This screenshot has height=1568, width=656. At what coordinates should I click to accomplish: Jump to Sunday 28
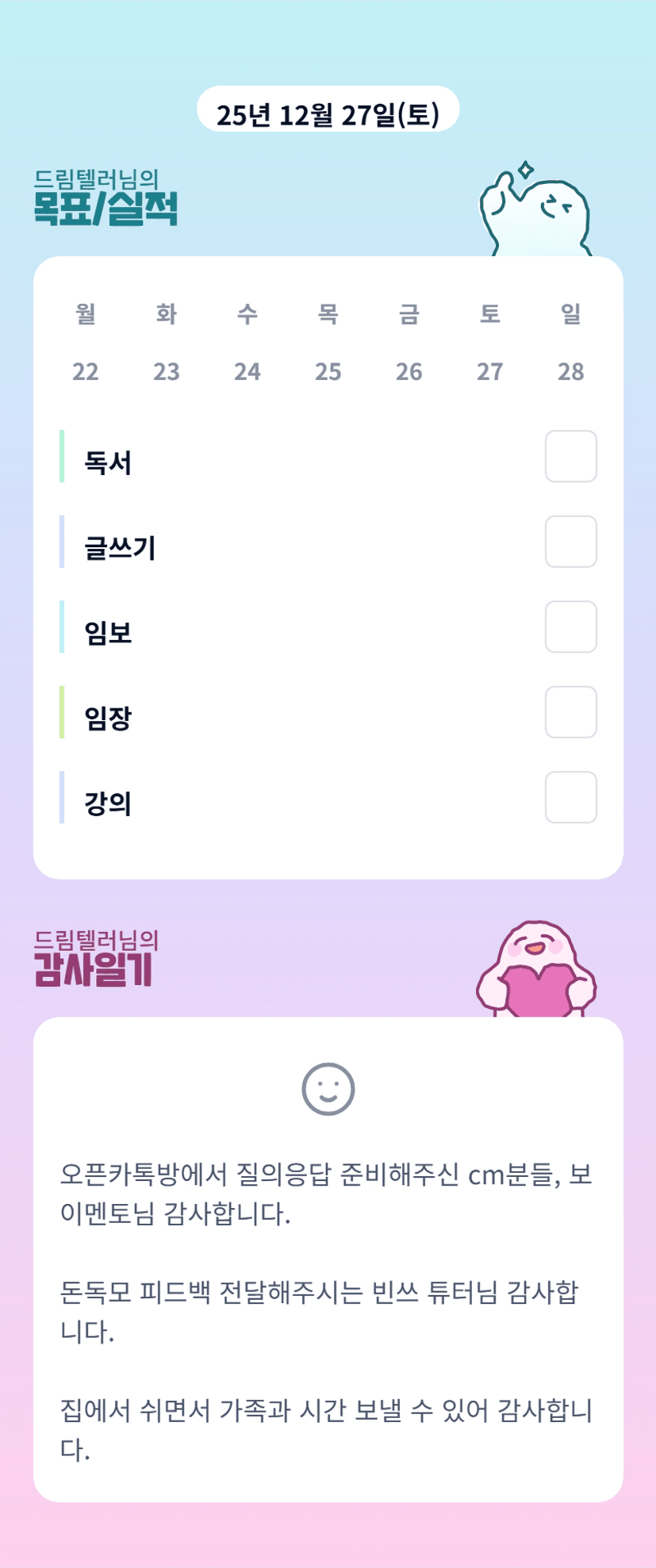point(571,371)
